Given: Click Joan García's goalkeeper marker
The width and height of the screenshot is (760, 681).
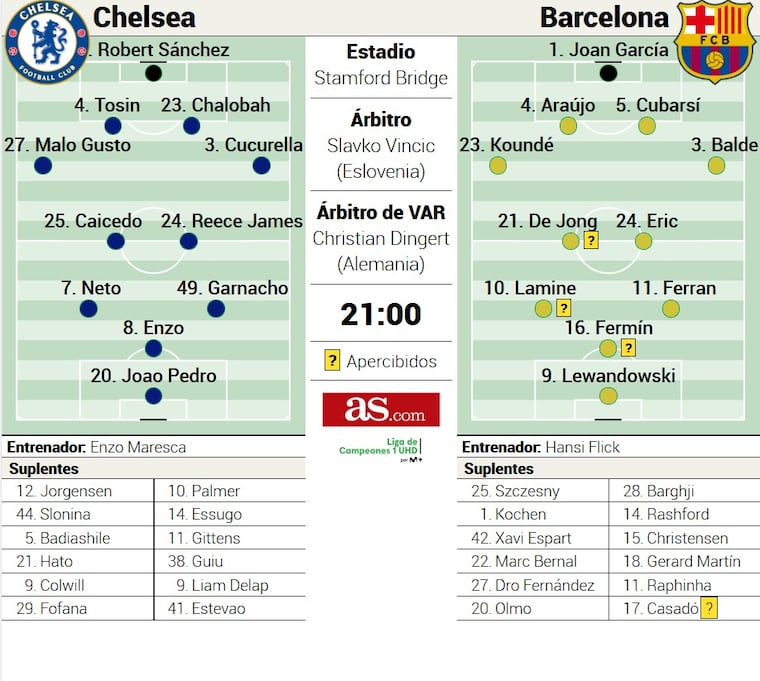Looking at the screenshot, I should click(x=607, y=72).
